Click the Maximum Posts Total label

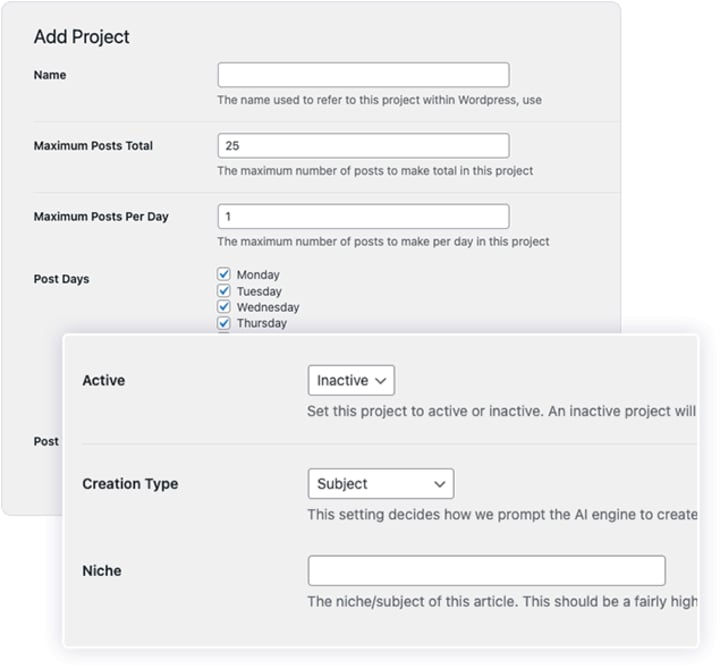click(93, 146)
